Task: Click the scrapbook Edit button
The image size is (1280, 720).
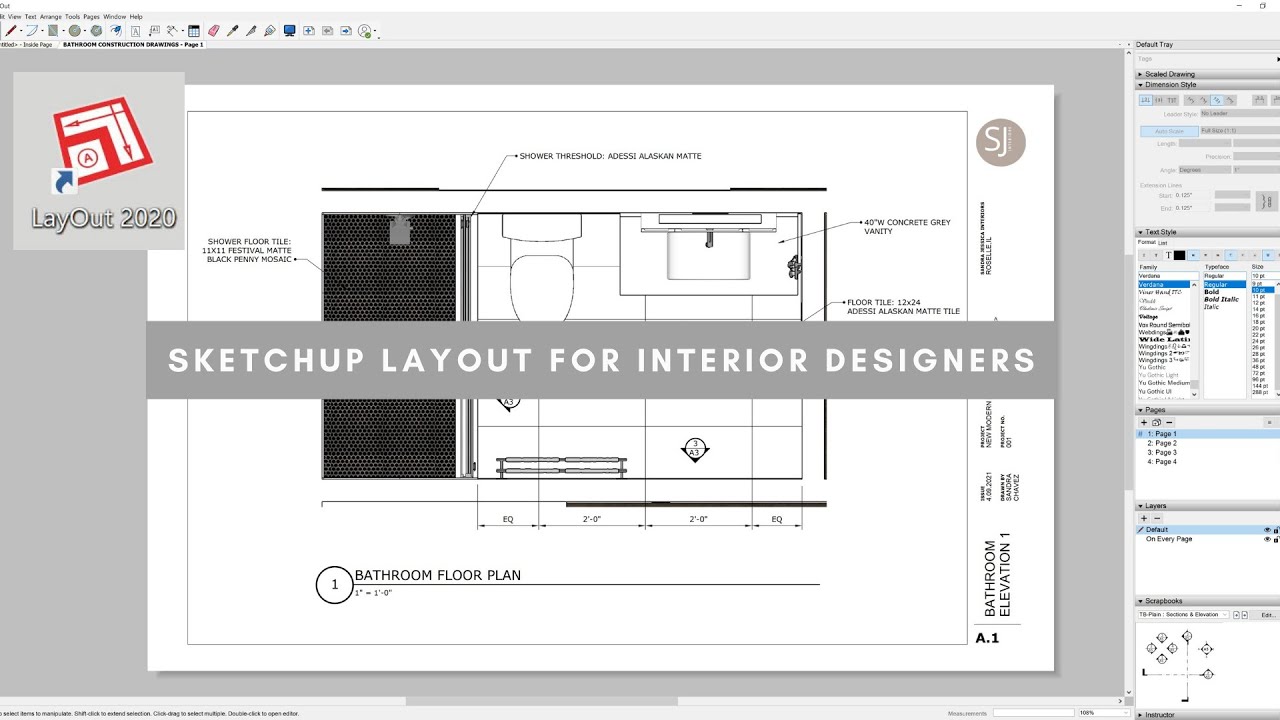Action: click(1268, 614)
